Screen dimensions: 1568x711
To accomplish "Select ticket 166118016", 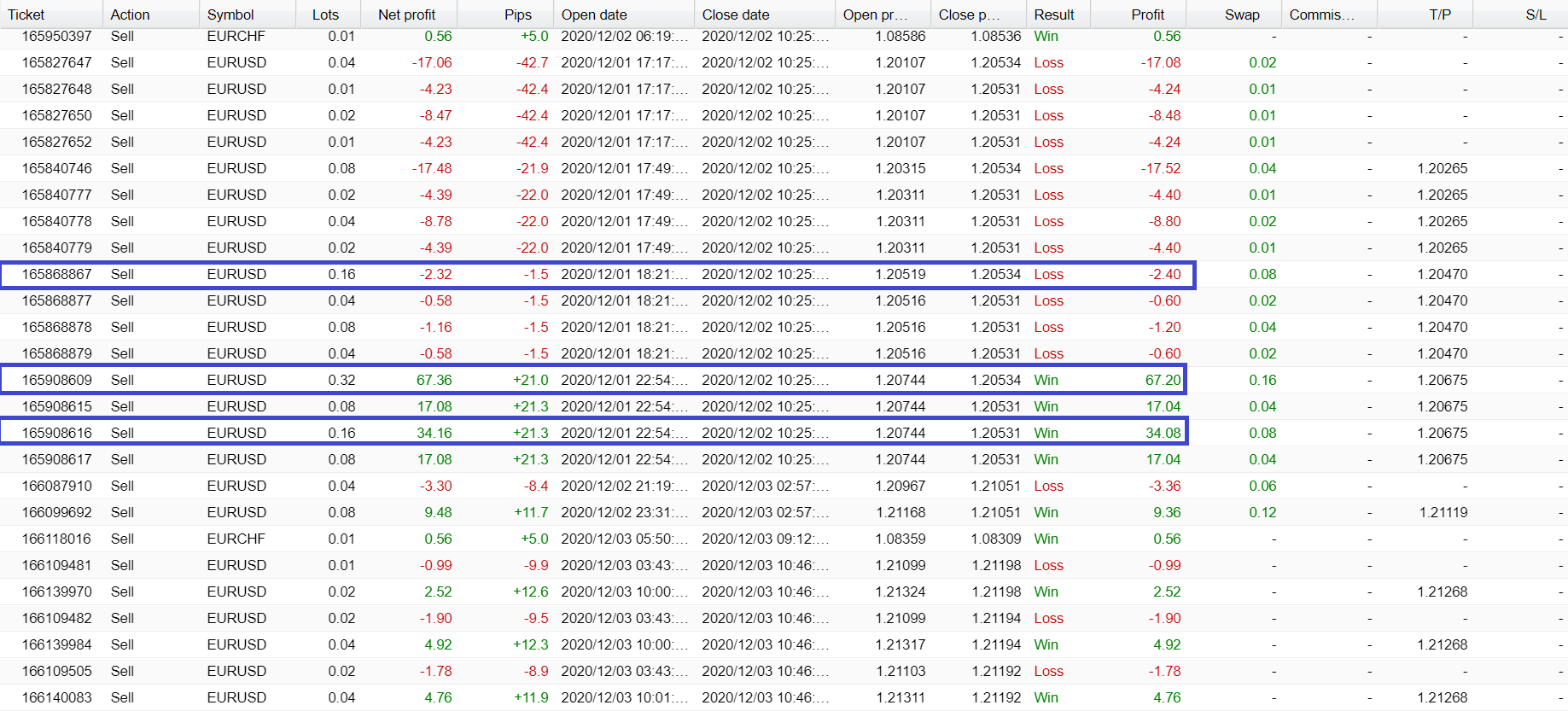I will [56, 539].
